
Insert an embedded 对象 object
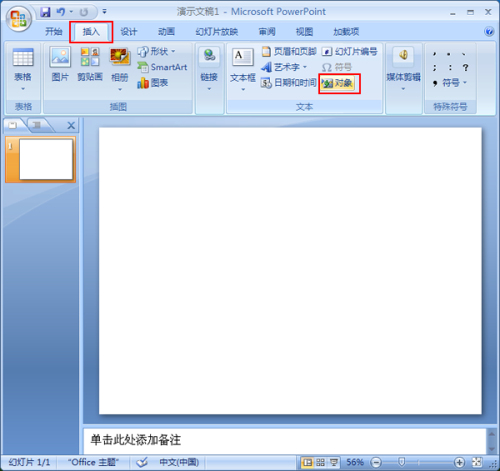[x=338, y=83]
